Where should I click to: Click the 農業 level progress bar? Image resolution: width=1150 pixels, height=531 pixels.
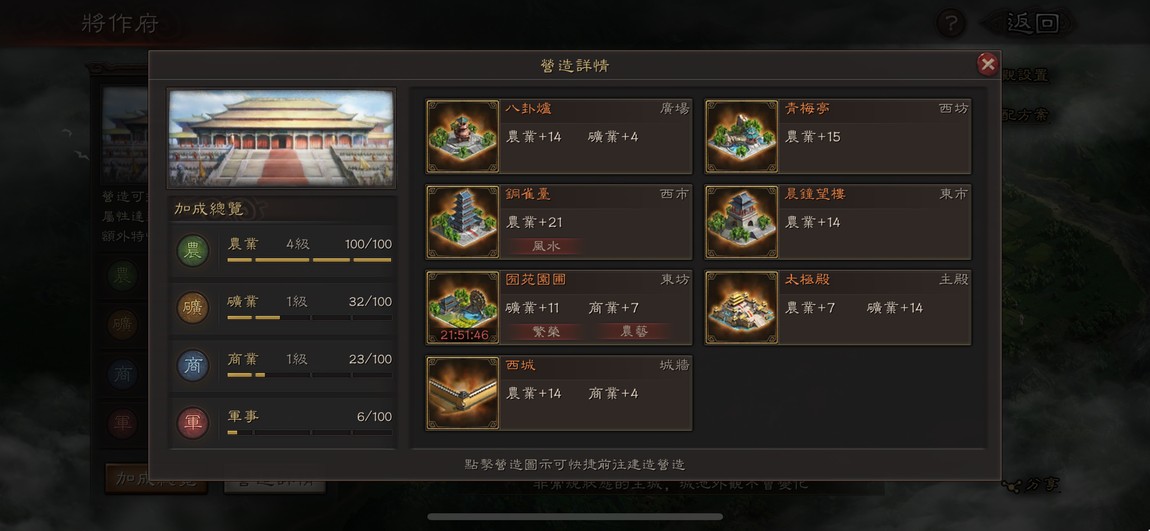[310, 260]
